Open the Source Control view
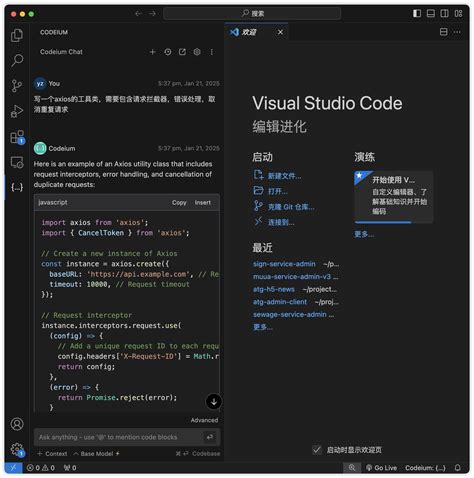474x478 pixels. (x=17, y=86)
